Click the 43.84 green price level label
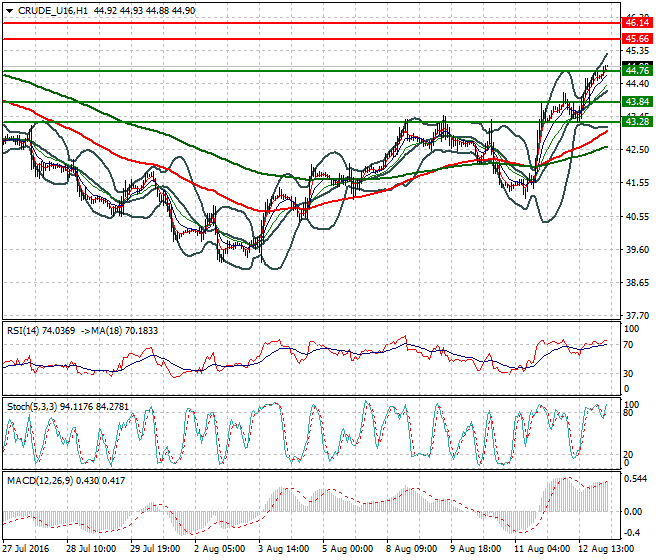This screenshot has height=560, width=660. [x=637, y=101]
